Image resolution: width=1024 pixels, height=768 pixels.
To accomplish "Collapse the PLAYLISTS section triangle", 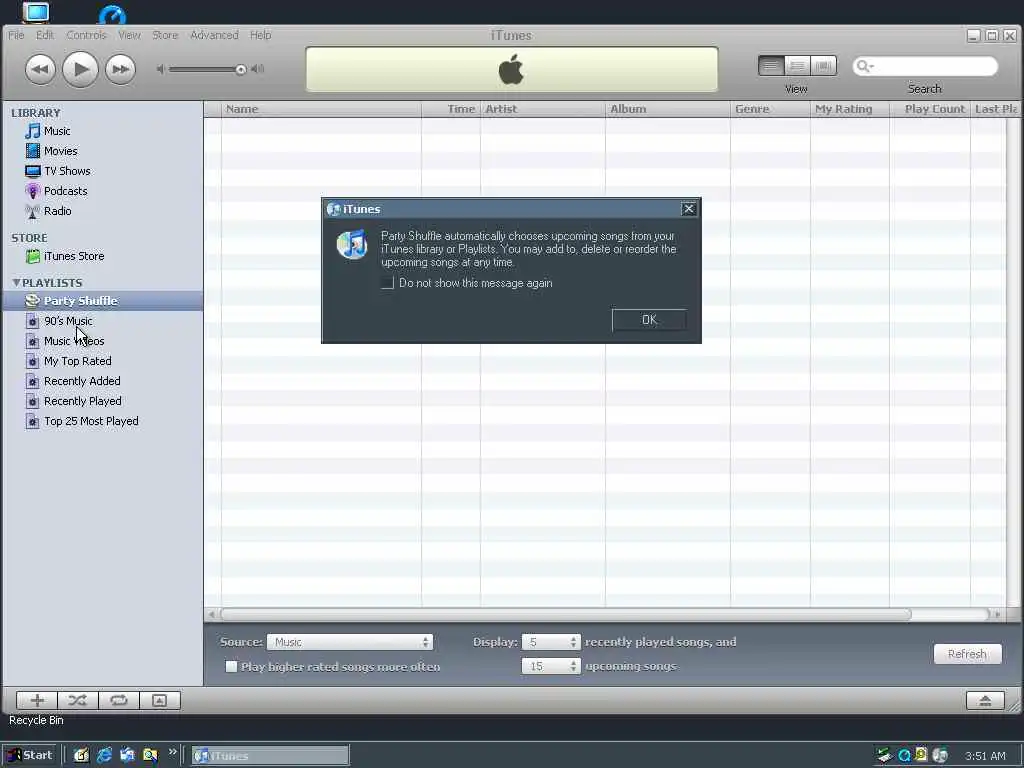I will 16,283.
